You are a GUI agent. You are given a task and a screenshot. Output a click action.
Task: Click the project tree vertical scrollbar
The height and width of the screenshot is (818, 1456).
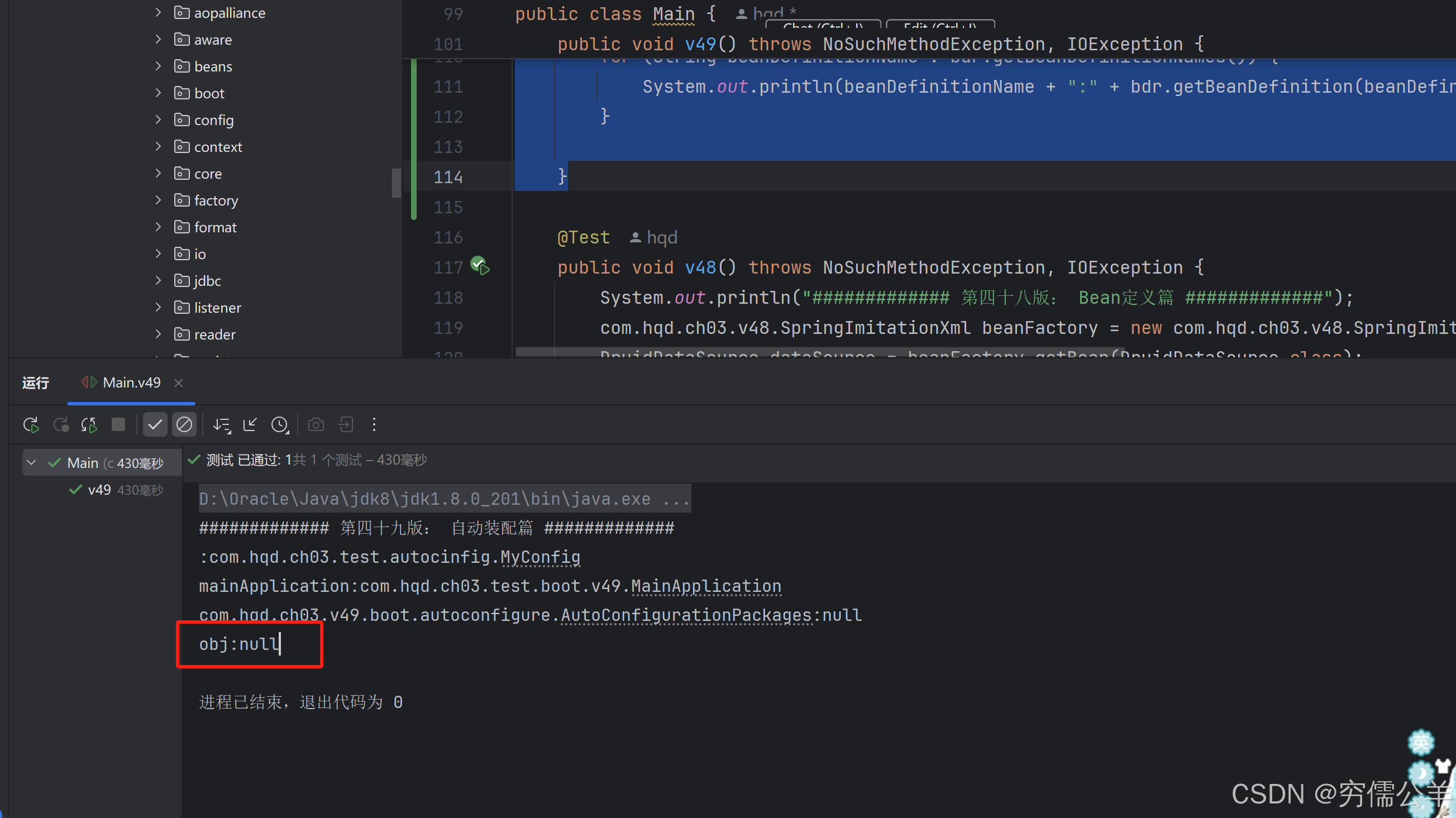[x=396, y=183]
